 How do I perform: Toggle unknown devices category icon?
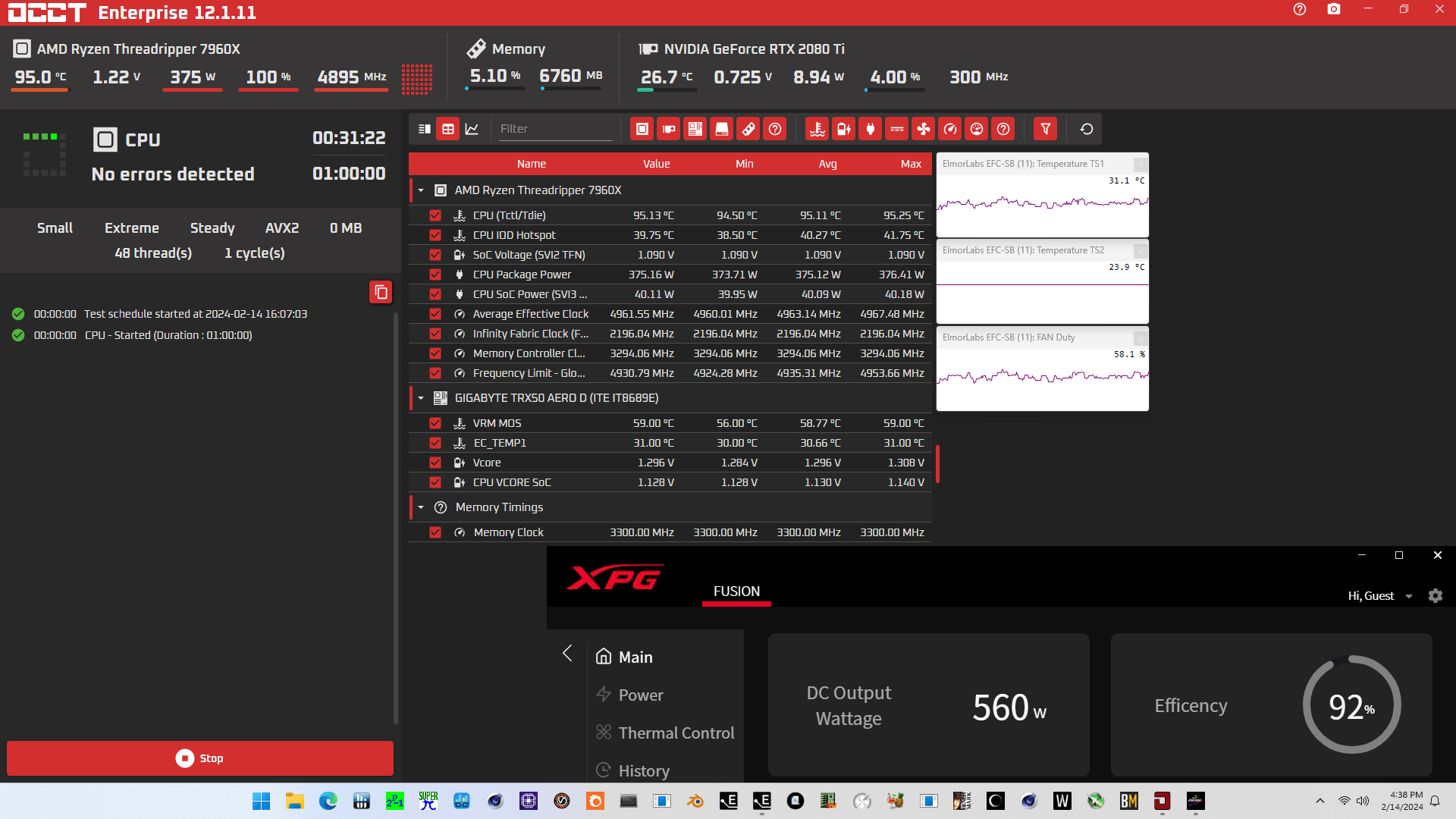775,129
